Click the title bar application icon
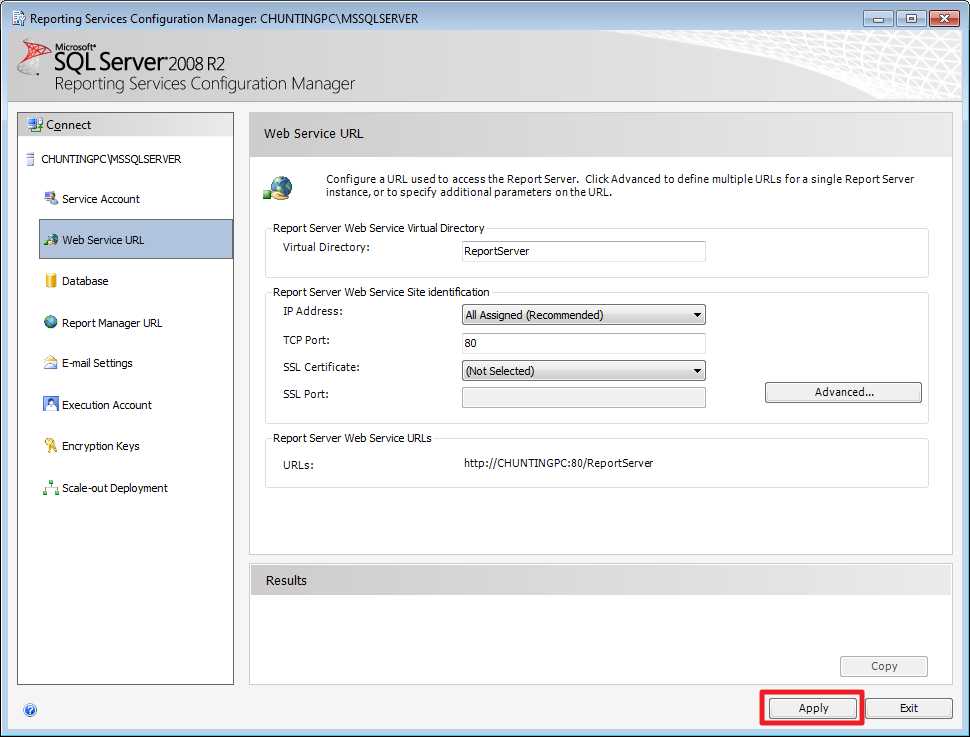The height and width of the screenshot is (737, 970). tap(19, 19)
